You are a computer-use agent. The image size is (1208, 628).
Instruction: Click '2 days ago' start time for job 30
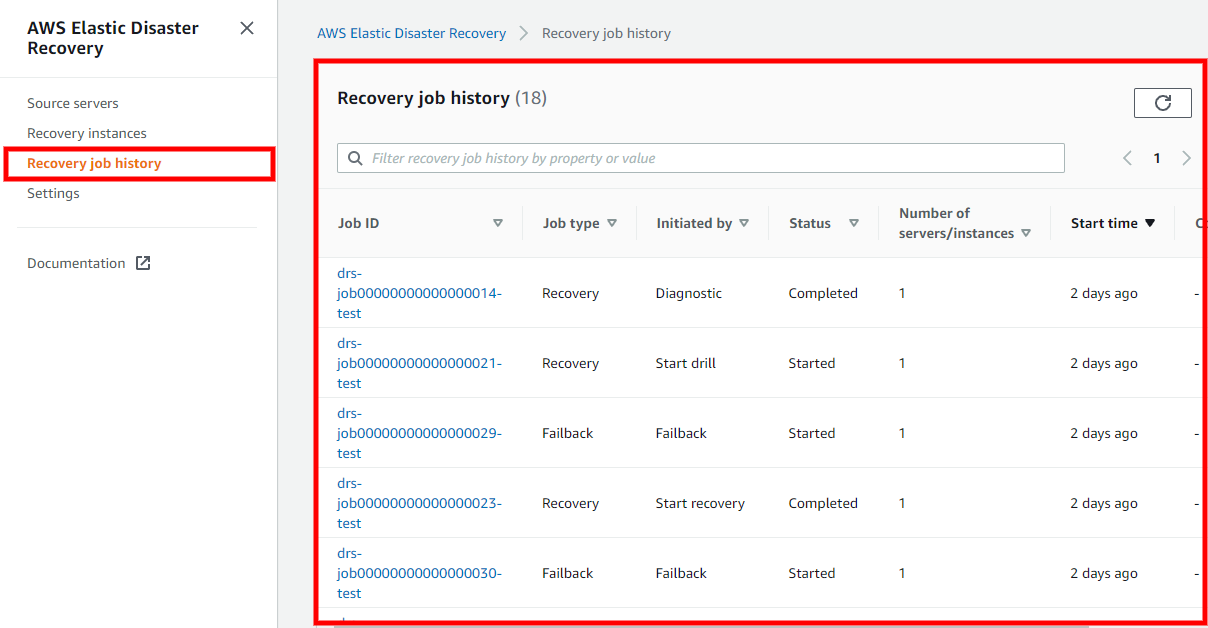[x=1104, y=573]
